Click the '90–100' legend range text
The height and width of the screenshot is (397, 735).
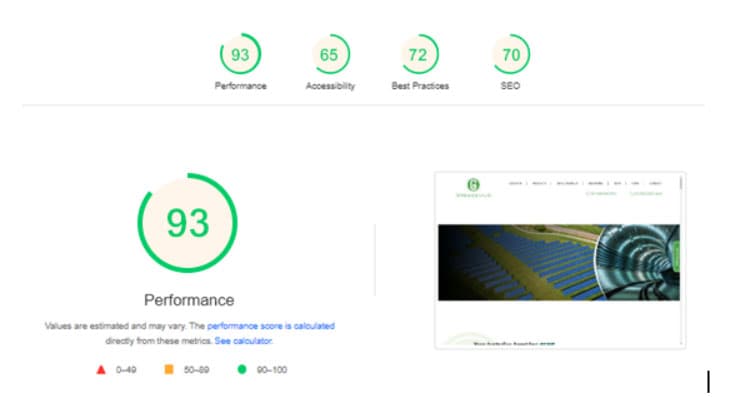click(272, 370)
